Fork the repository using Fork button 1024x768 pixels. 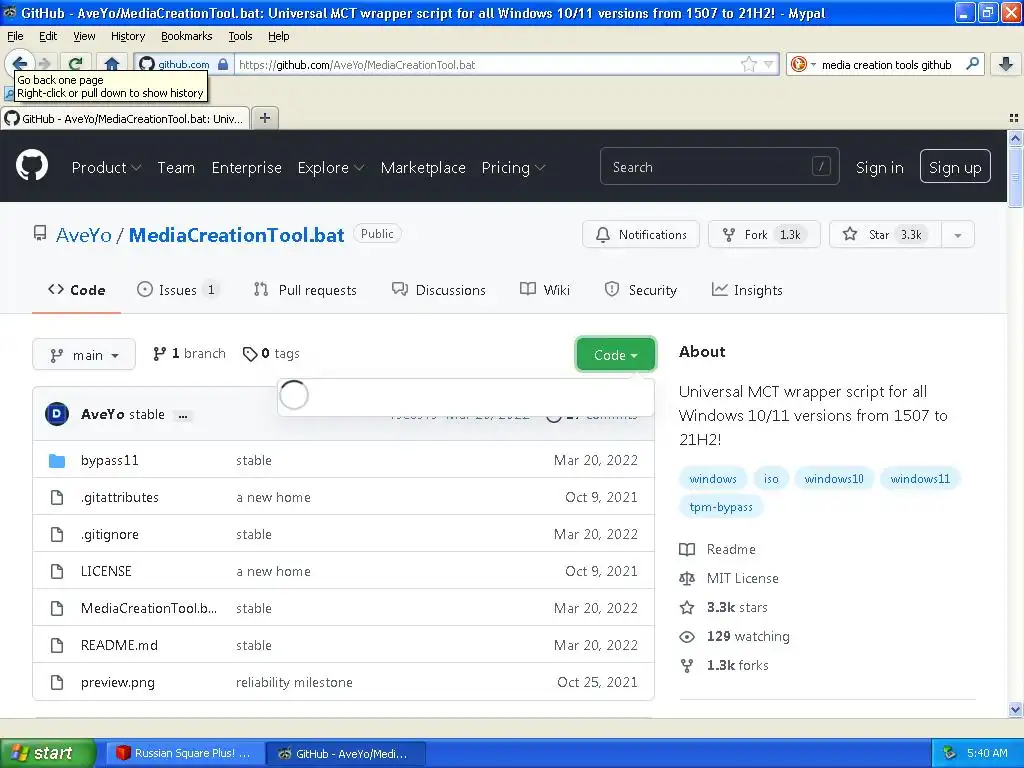(763, 234)
